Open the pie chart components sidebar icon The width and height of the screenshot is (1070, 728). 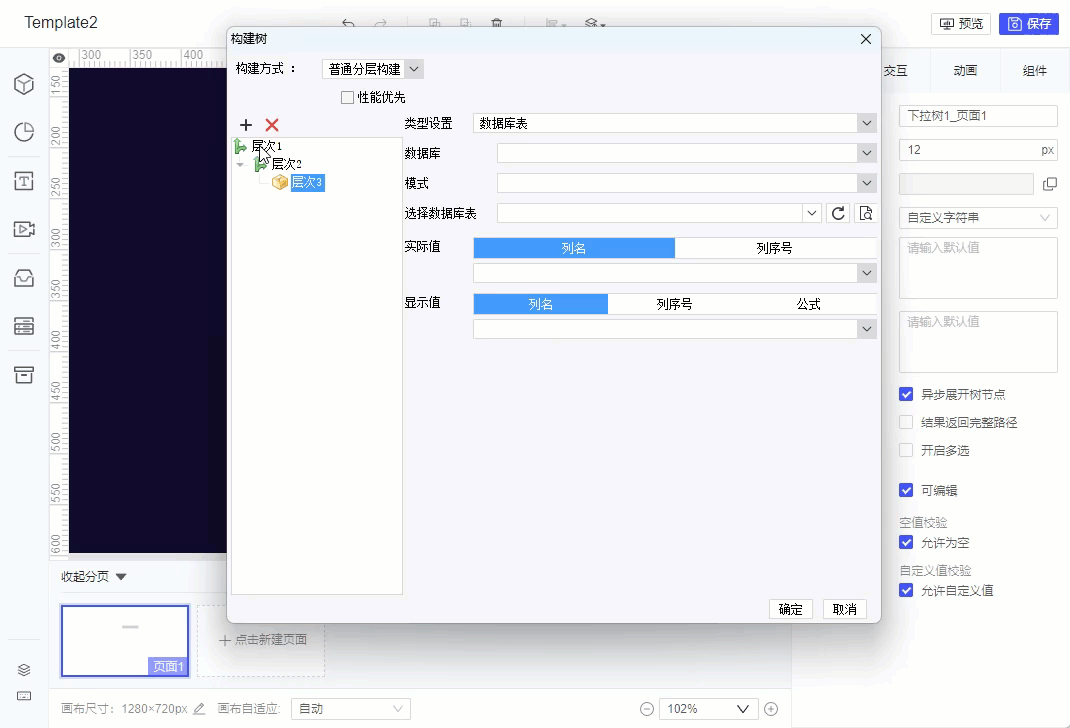(x=24, y=132)
